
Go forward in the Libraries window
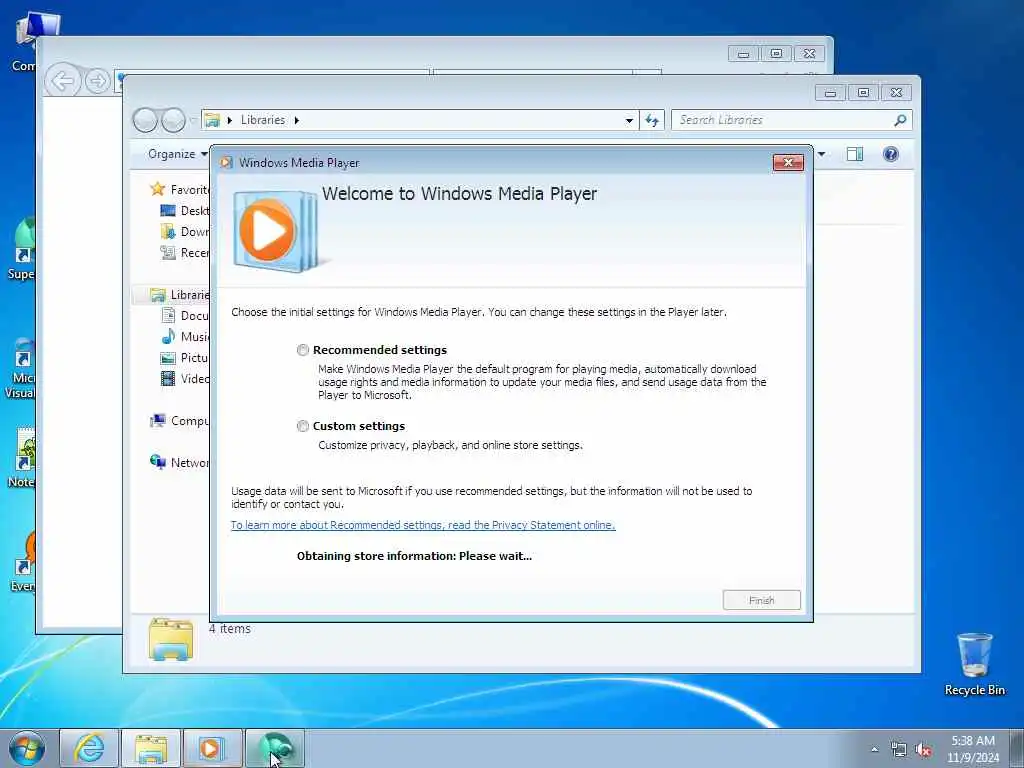coord(173,120)
